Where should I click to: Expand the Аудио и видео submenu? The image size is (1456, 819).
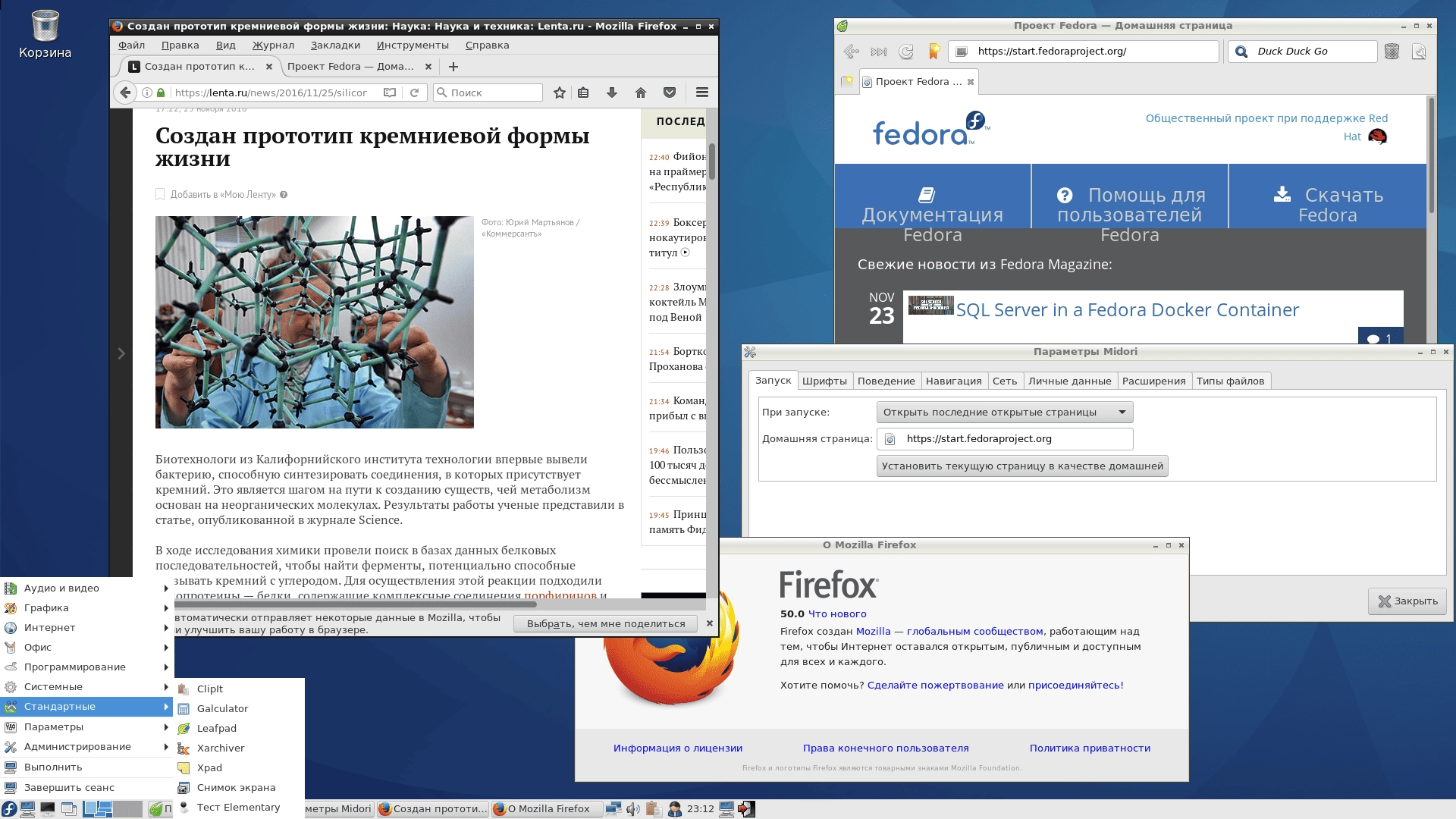tap(87, 588)
